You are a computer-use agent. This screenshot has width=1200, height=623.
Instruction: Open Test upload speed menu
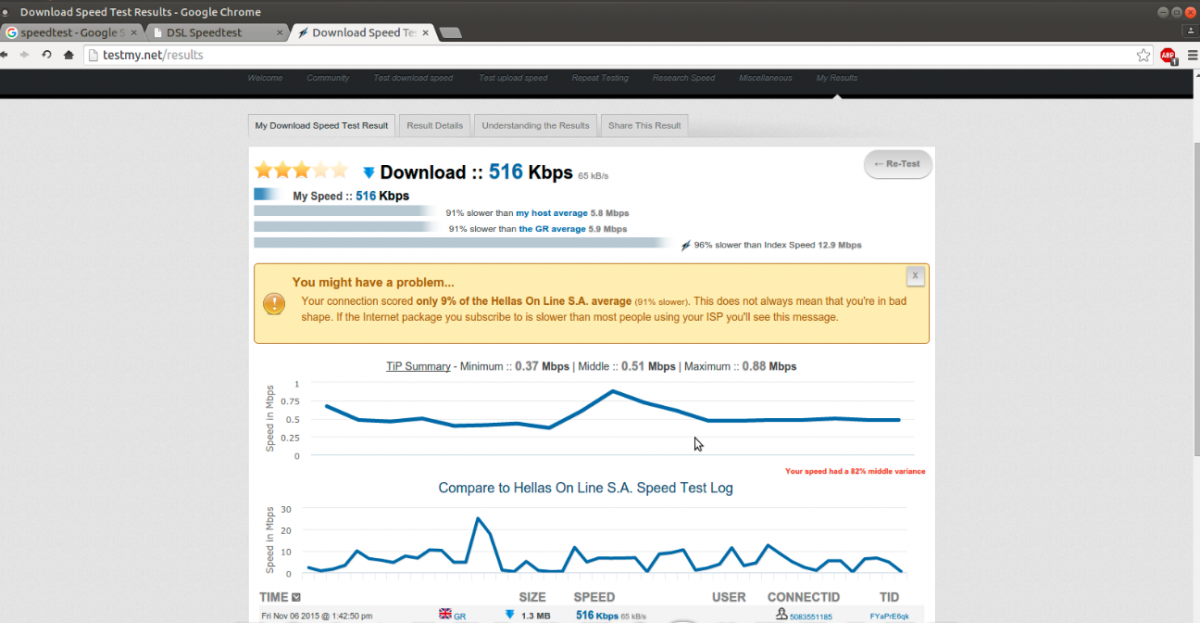513,78
